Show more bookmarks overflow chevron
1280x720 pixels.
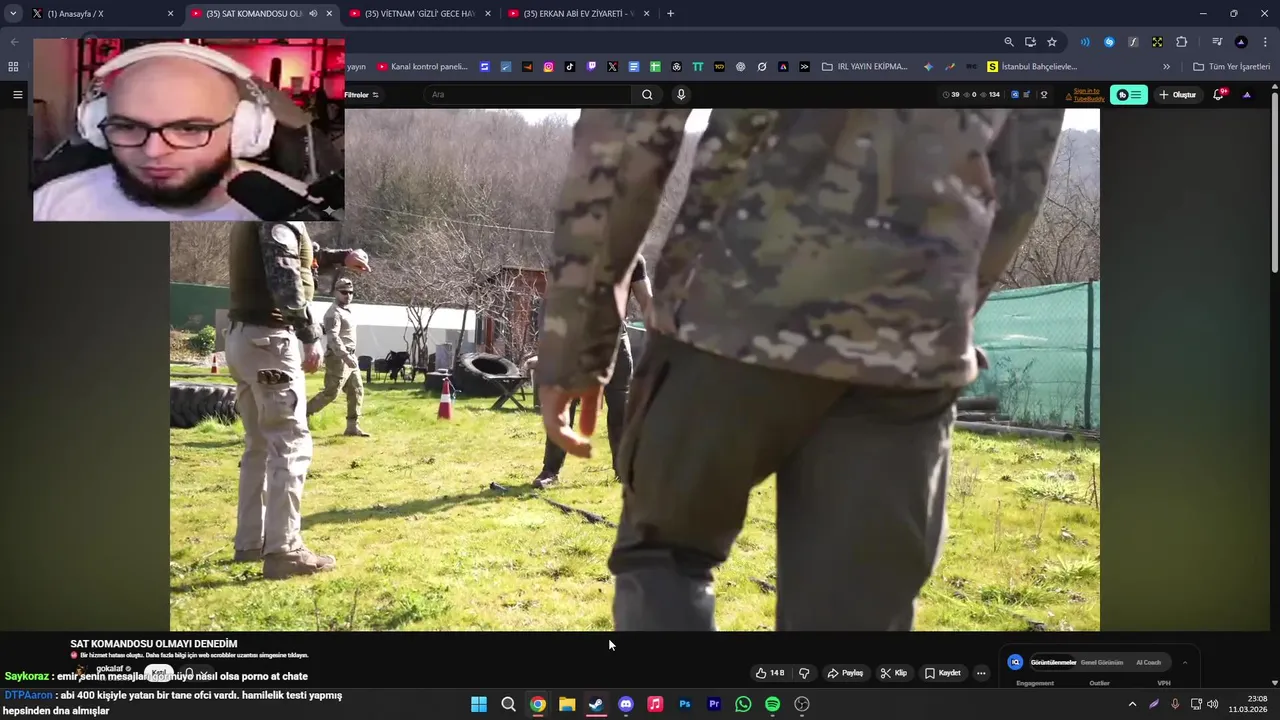[1166, 67]
